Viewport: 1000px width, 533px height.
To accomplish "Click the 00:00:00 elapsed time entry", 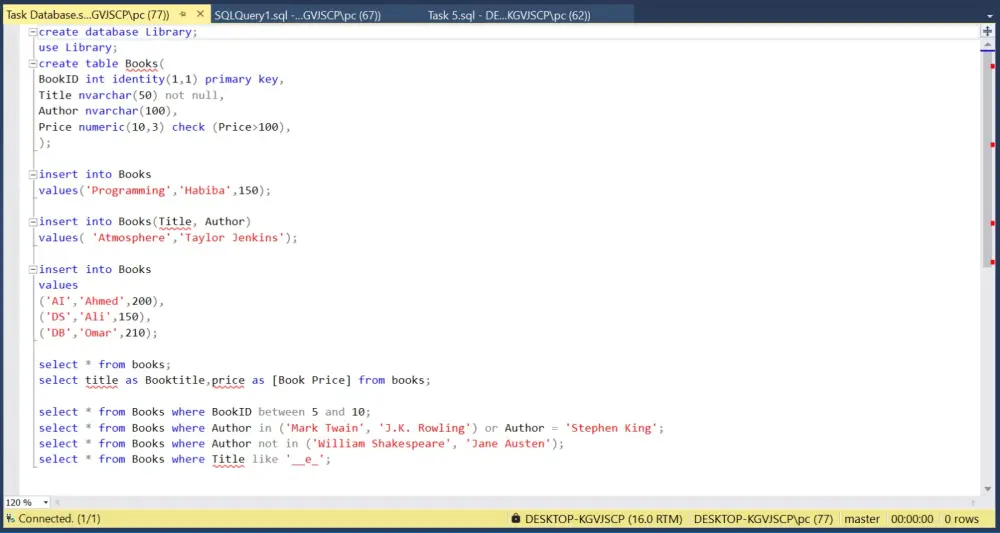I will 912,519.
